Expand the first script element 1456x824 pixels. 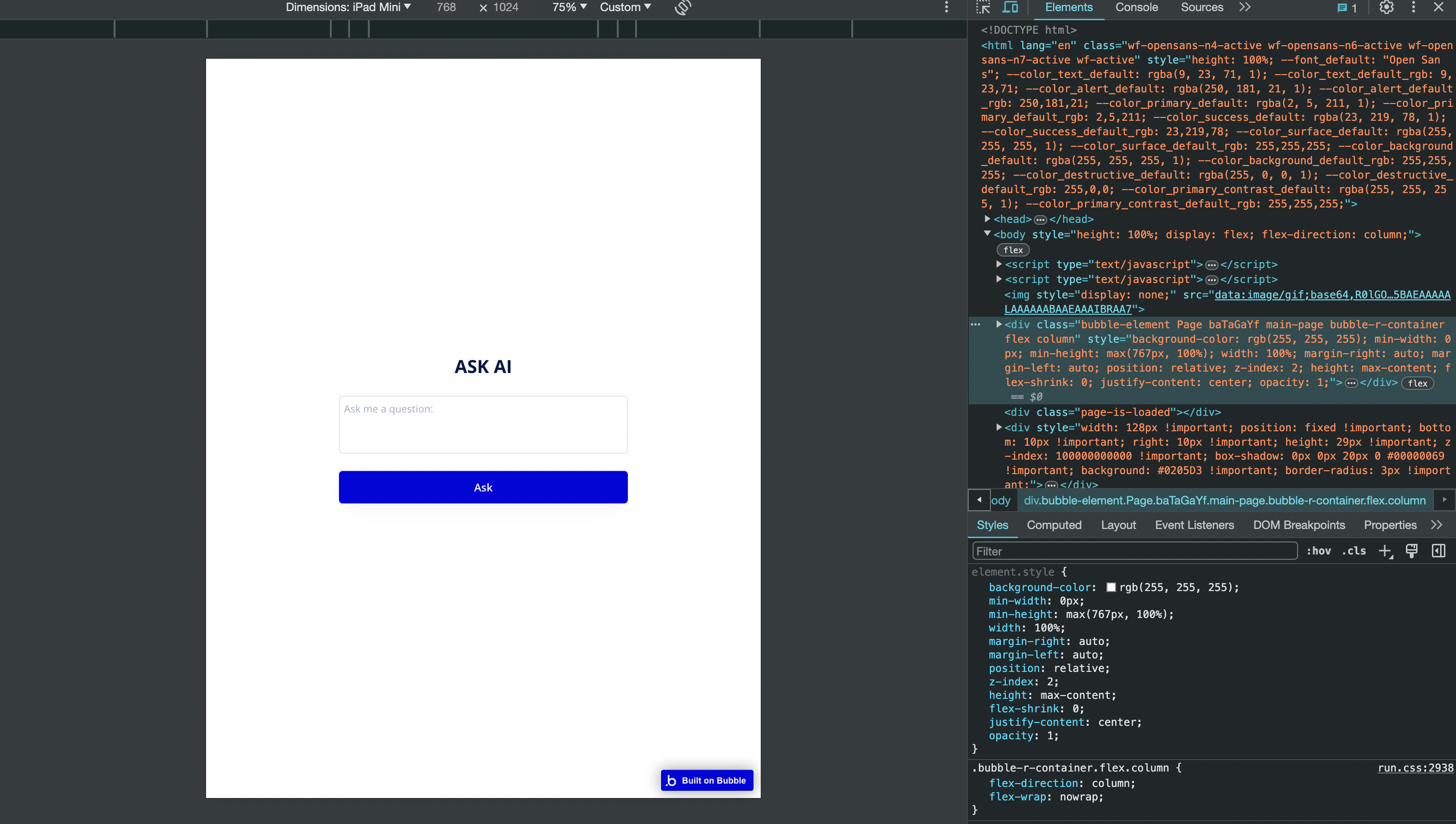pos(999,264)
